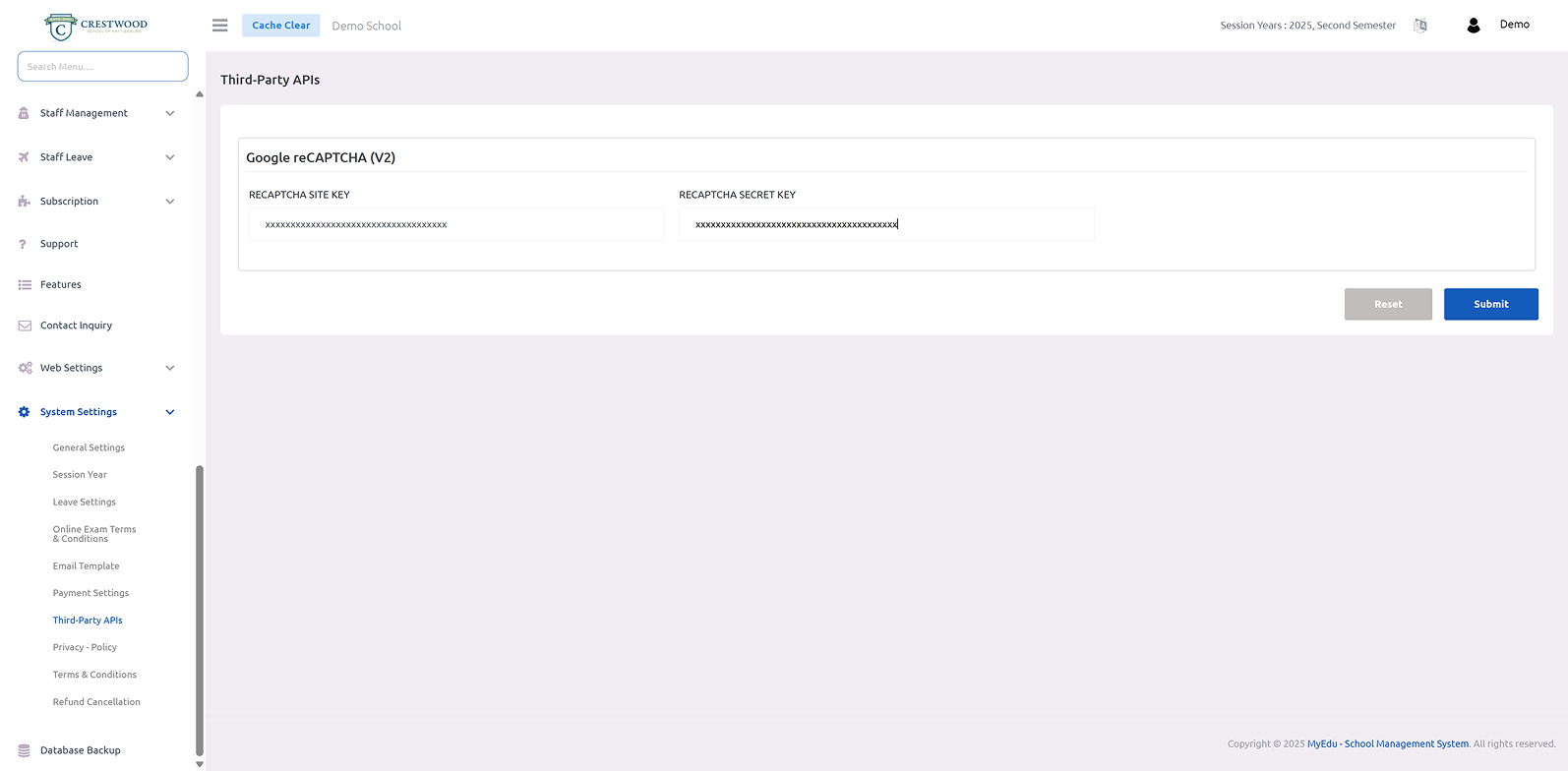Click the Database Backup icon
This screenshot has width=1568, height=771.
coord(25,750)
